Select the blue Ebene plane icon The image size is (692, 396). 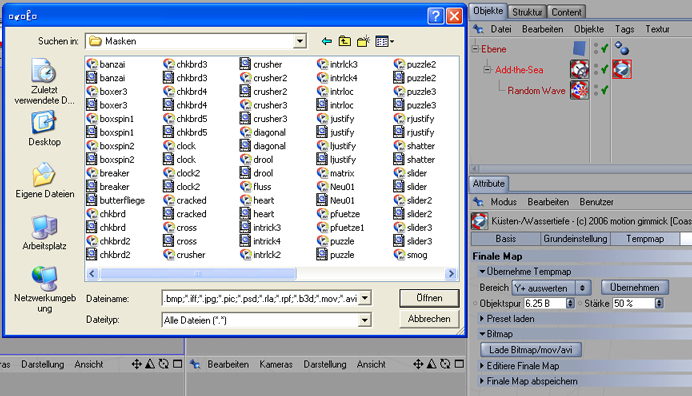pos(579,49)
